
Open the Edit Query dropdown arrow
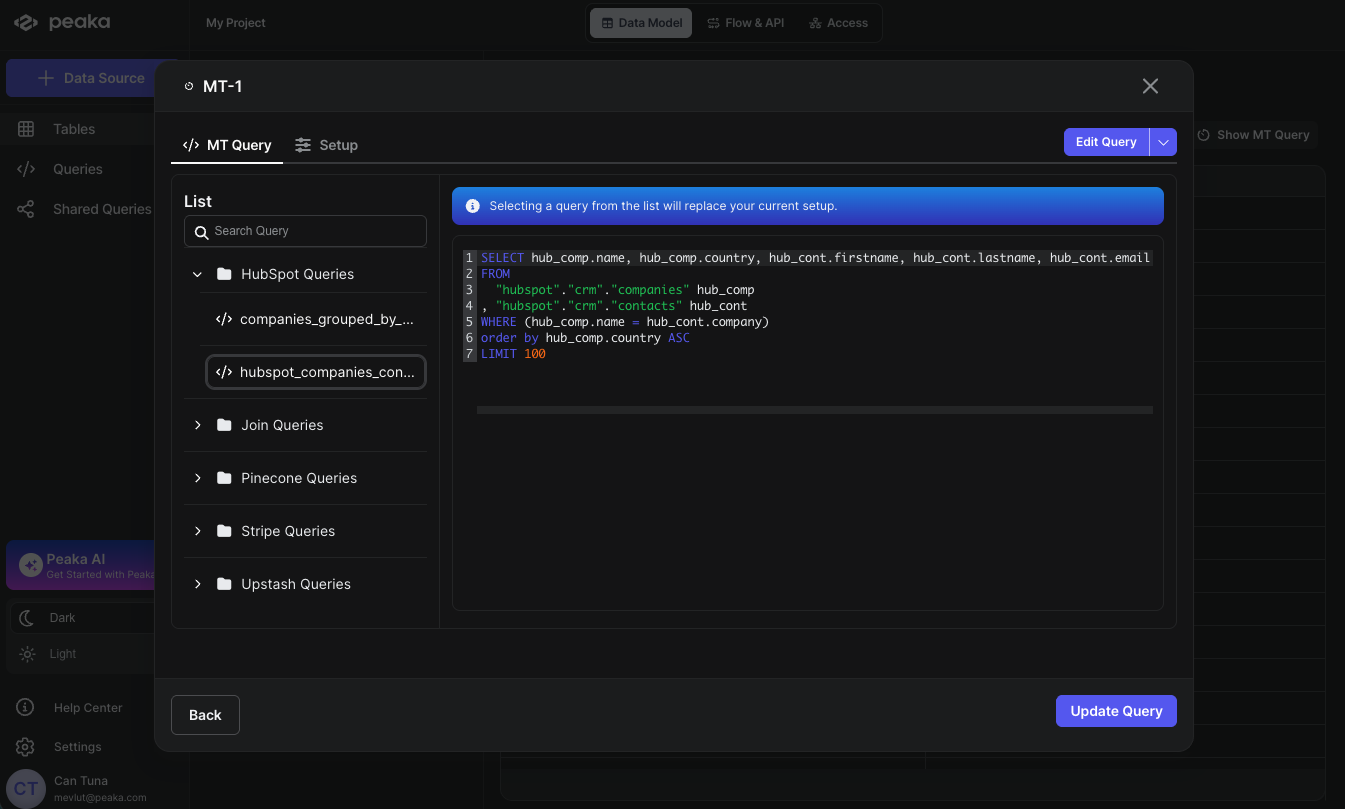(1163, 142)
